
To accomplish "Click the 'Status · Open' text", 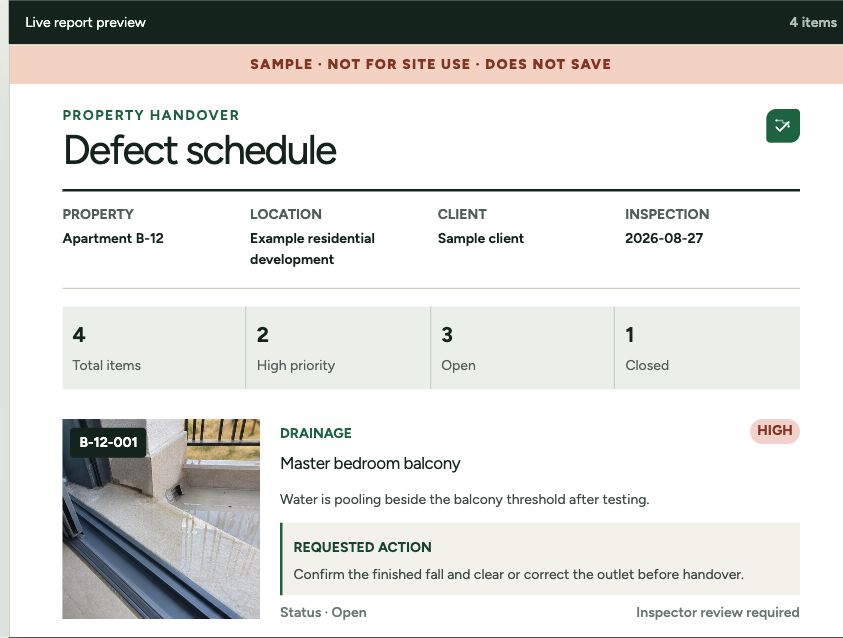I will click(323, 612).
